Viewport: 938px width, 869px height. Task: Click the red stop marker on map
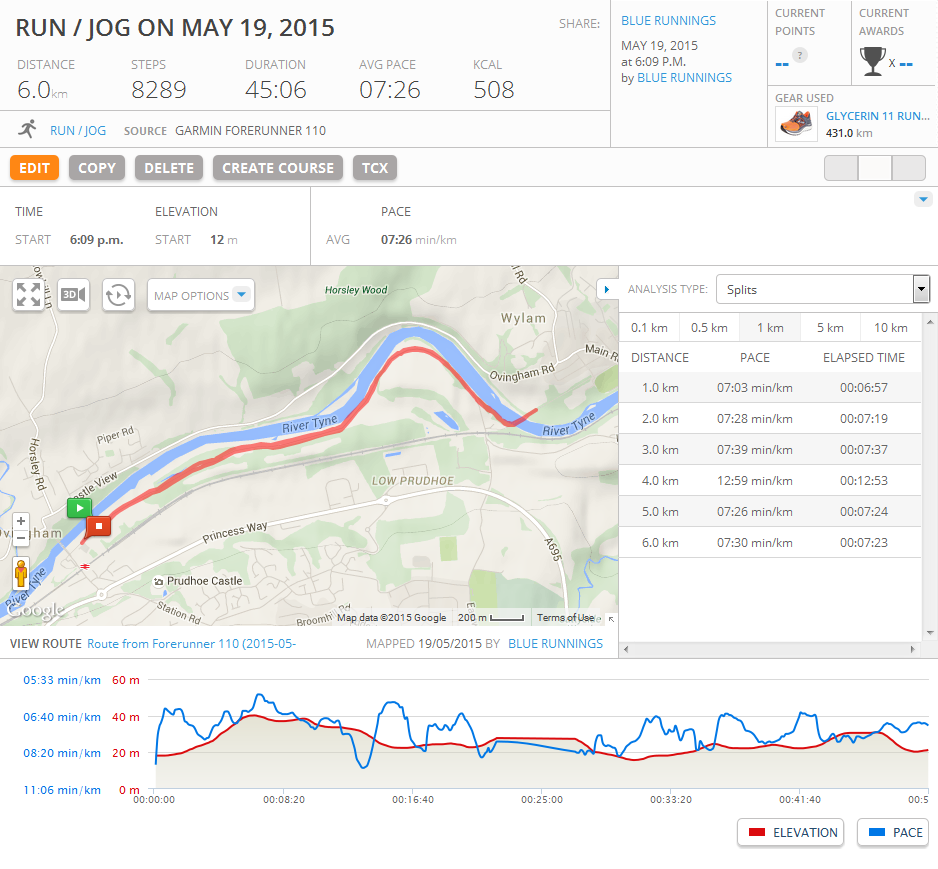pyautogui.click(x=98, y=525)
